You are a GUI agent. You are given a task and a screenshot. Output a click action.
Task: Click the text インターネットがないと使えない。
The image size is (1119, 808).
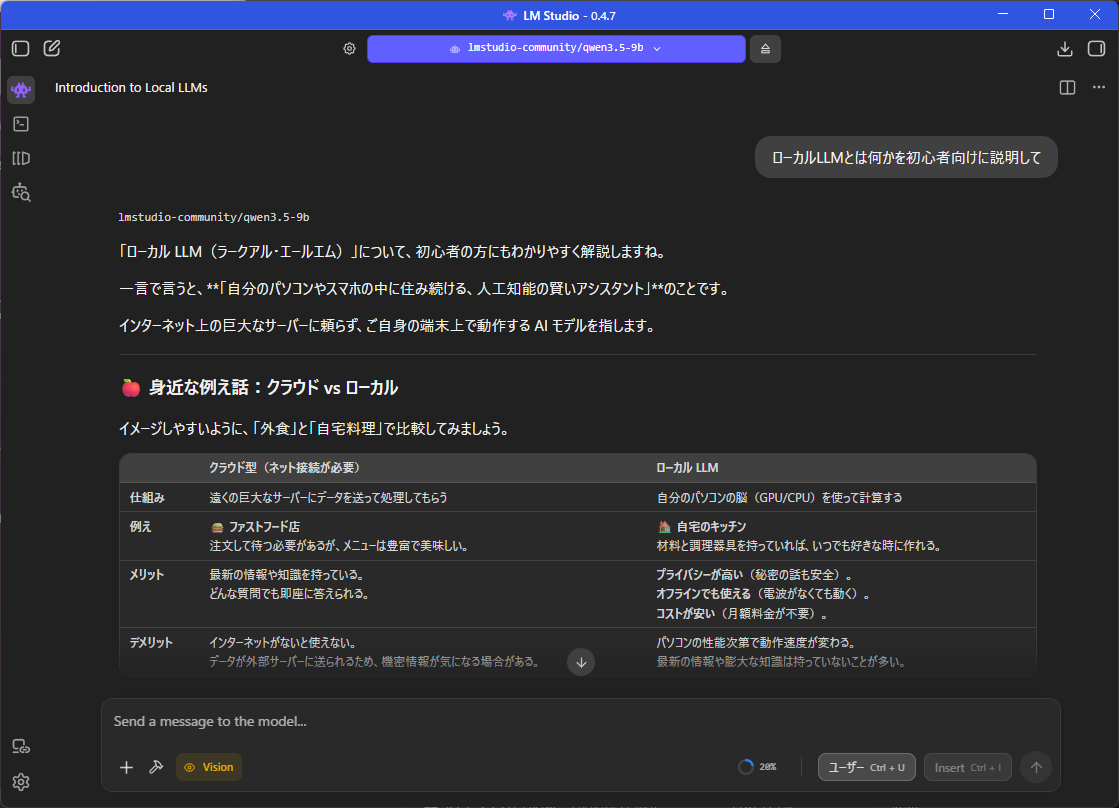pos(283,642)
